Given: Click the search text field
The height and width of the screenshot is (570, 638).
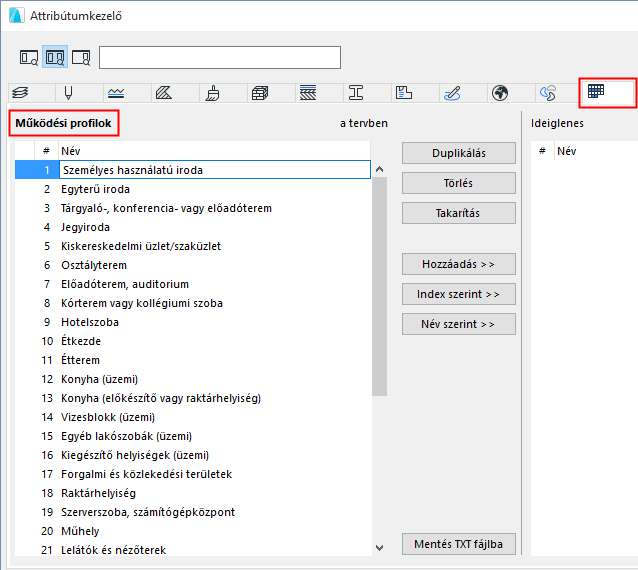Looking at the screenshot, I should [220, 57].
